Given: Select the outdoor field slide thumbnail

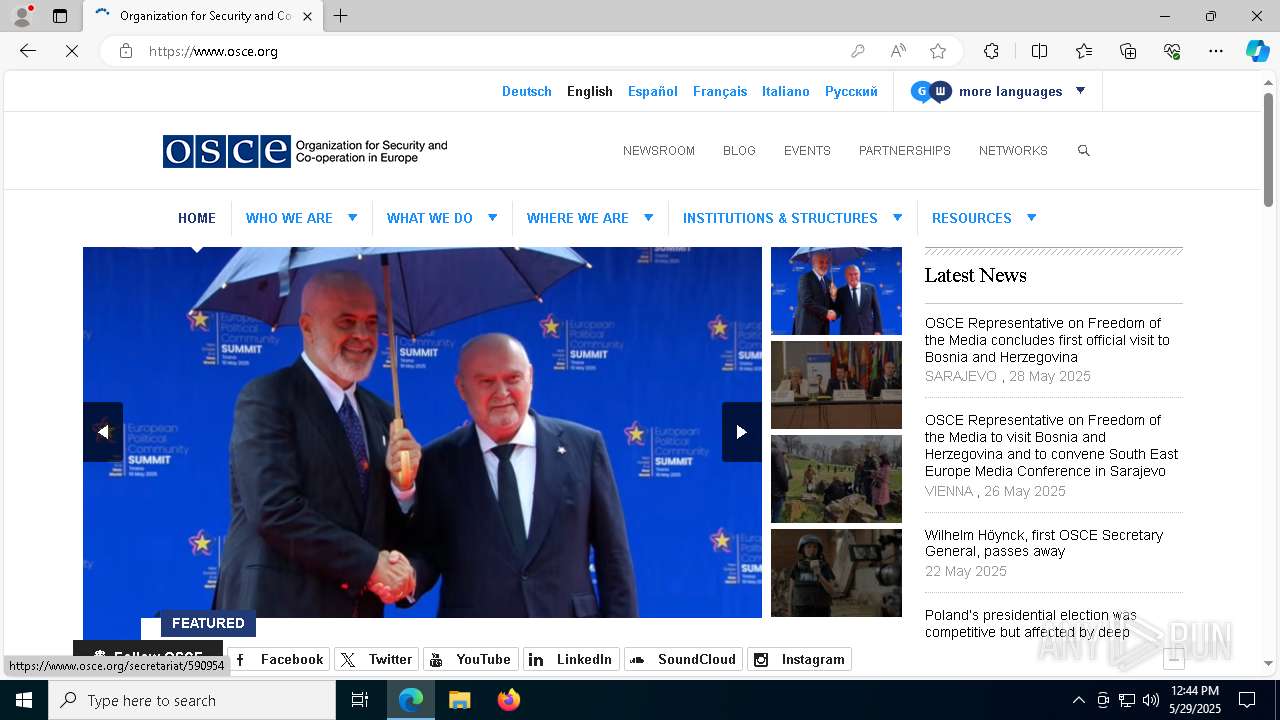Looking at the screenshot, I should click(836, 479).
